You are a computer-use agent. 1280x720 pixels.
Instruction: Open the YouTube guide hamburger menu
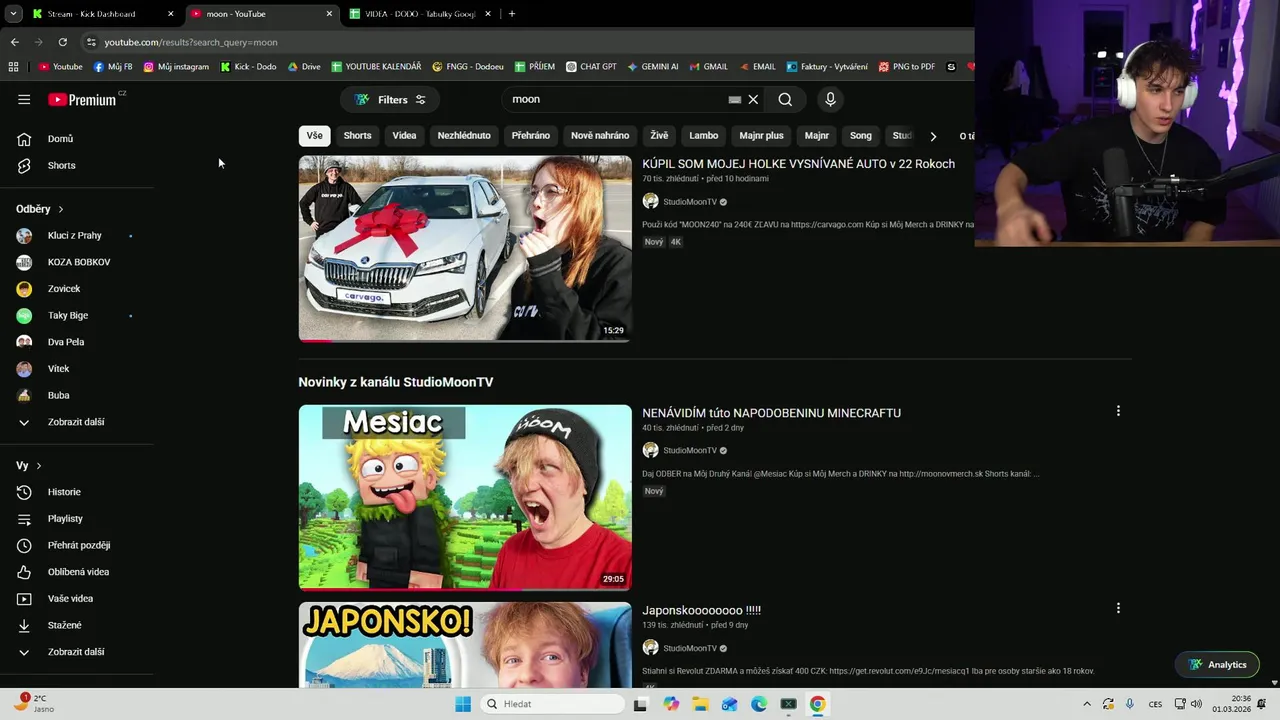[24, 99]
